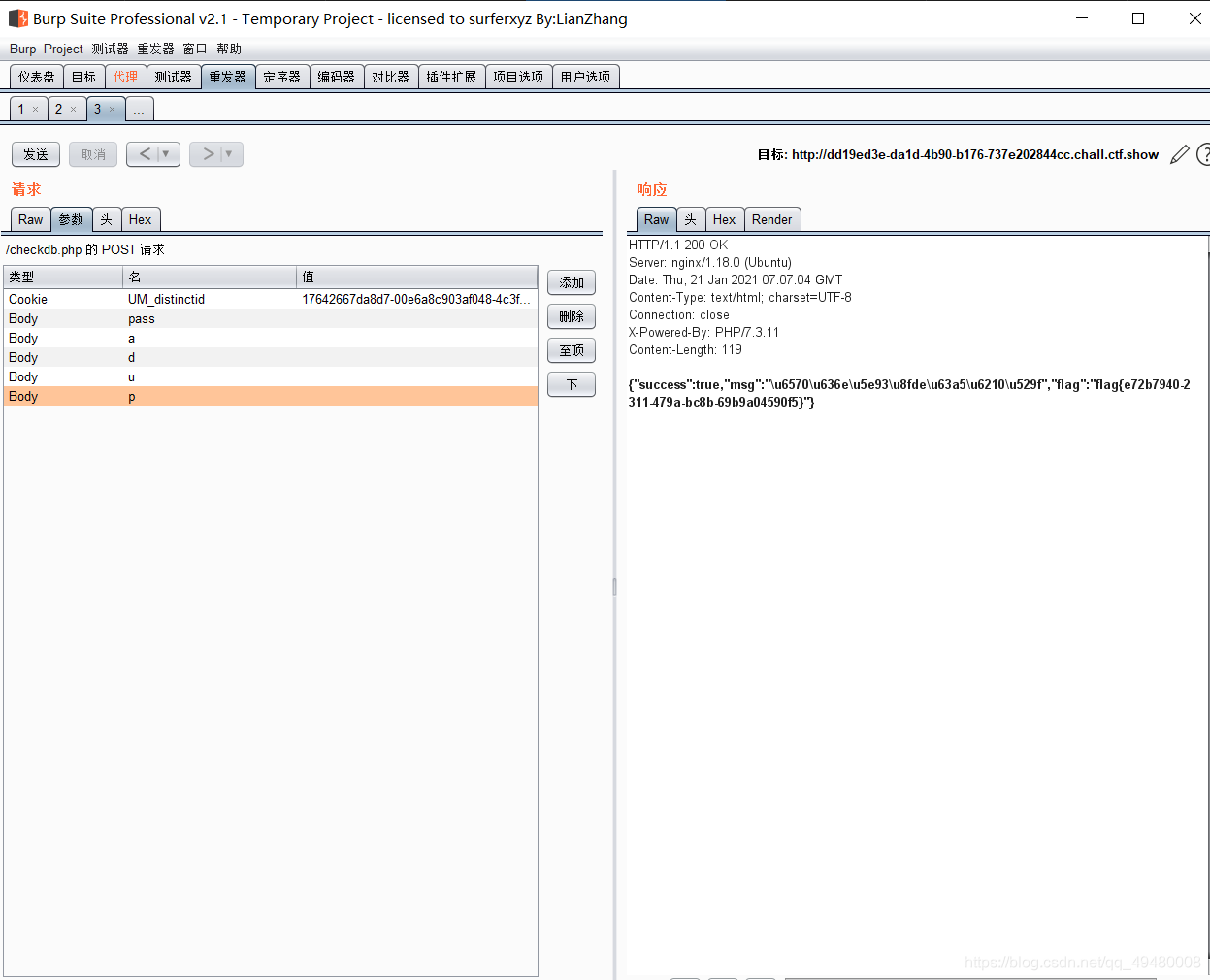Select repeater tab 2
Viewport: 1210px width, 980px height.
58,109
